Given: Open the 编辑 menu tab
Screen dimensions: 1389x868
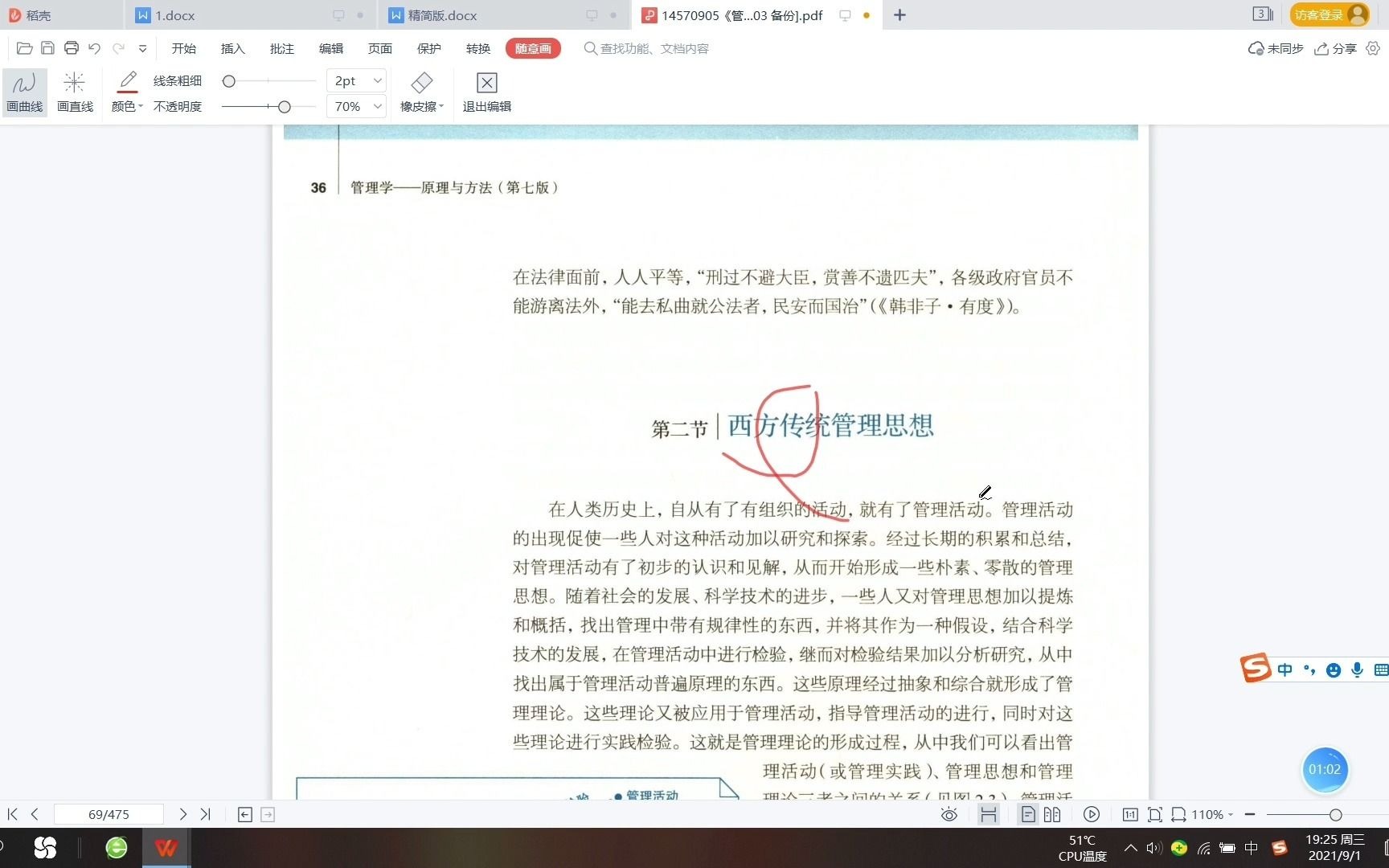Looking at the screenshot, I should [x=331, y=49].
